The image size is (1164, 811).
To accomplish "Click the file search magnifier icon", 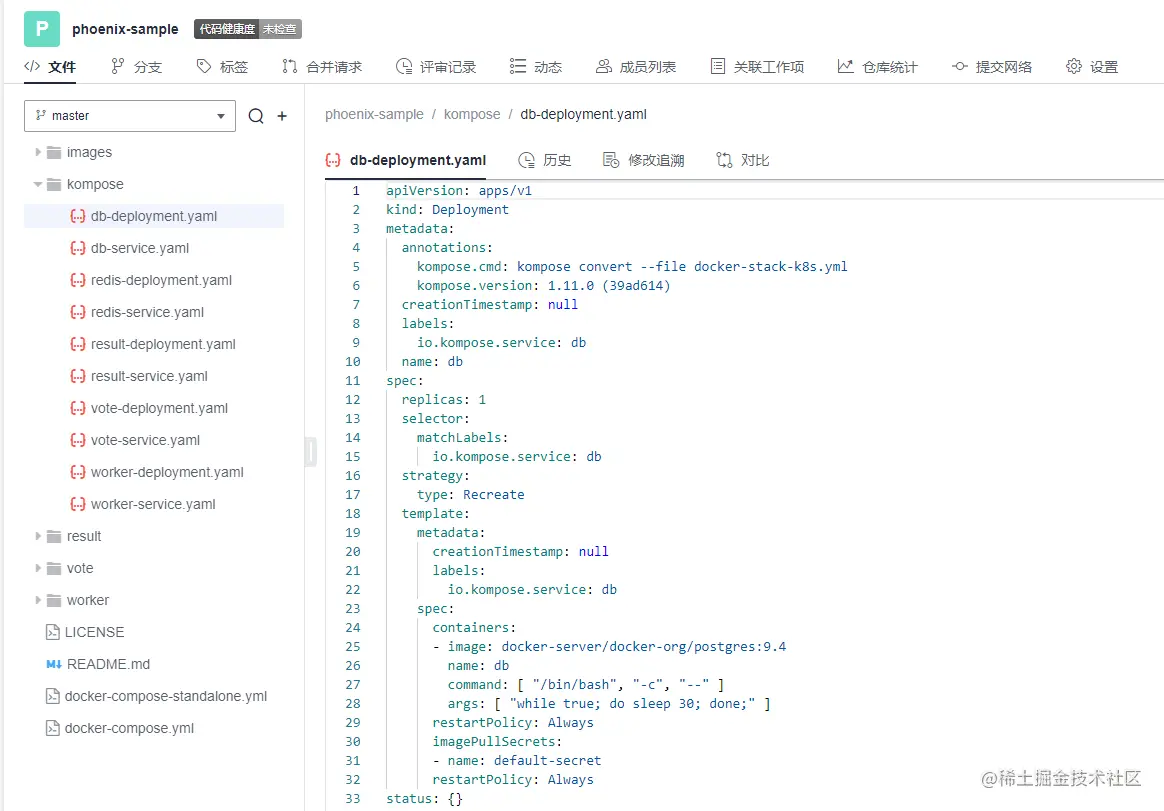I will 256,116.
